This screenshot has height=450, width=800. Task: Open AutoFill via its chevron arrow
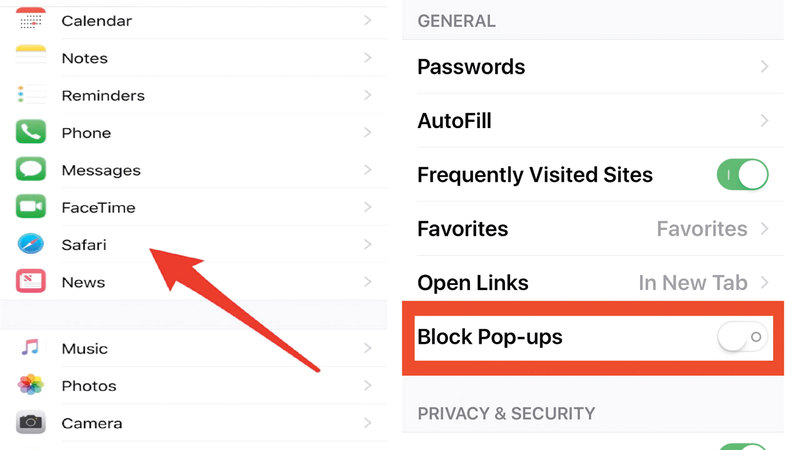coord(764,121)
